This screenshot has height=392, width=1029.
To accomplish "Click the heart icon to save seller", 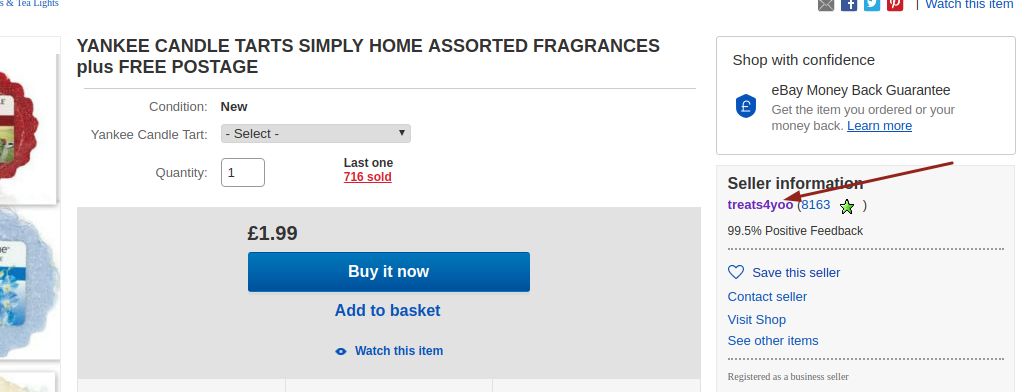I will pyautogui.click(x=736, y=272).
